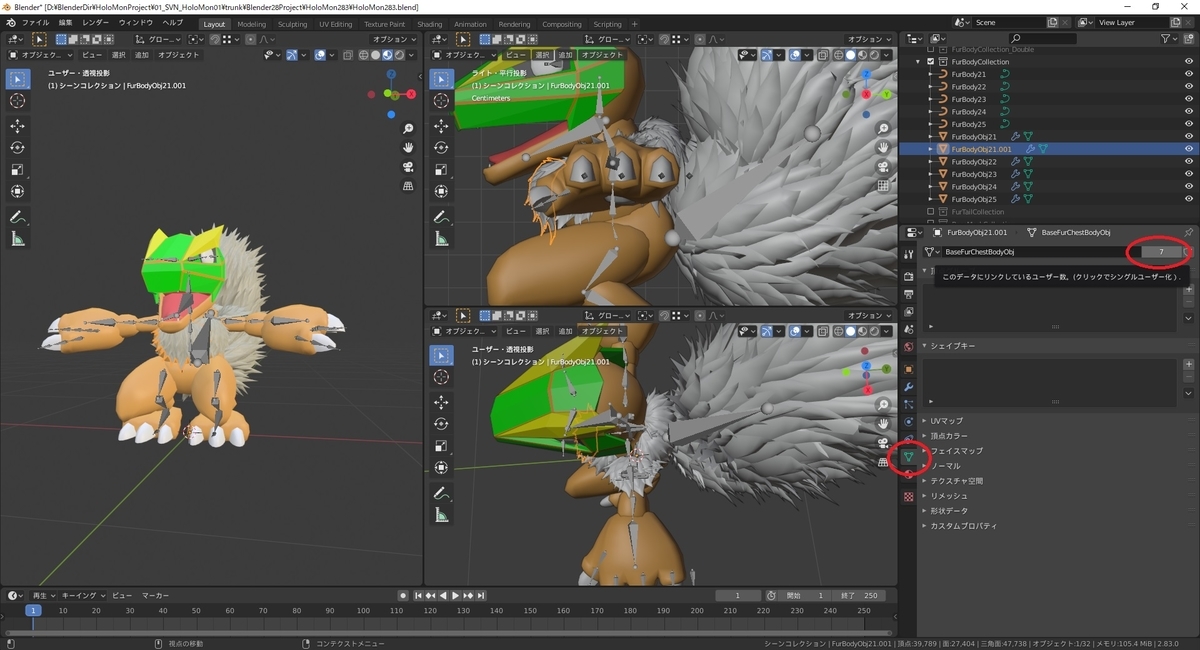Open object mode dropdown in left viewport

pos(41,55)
